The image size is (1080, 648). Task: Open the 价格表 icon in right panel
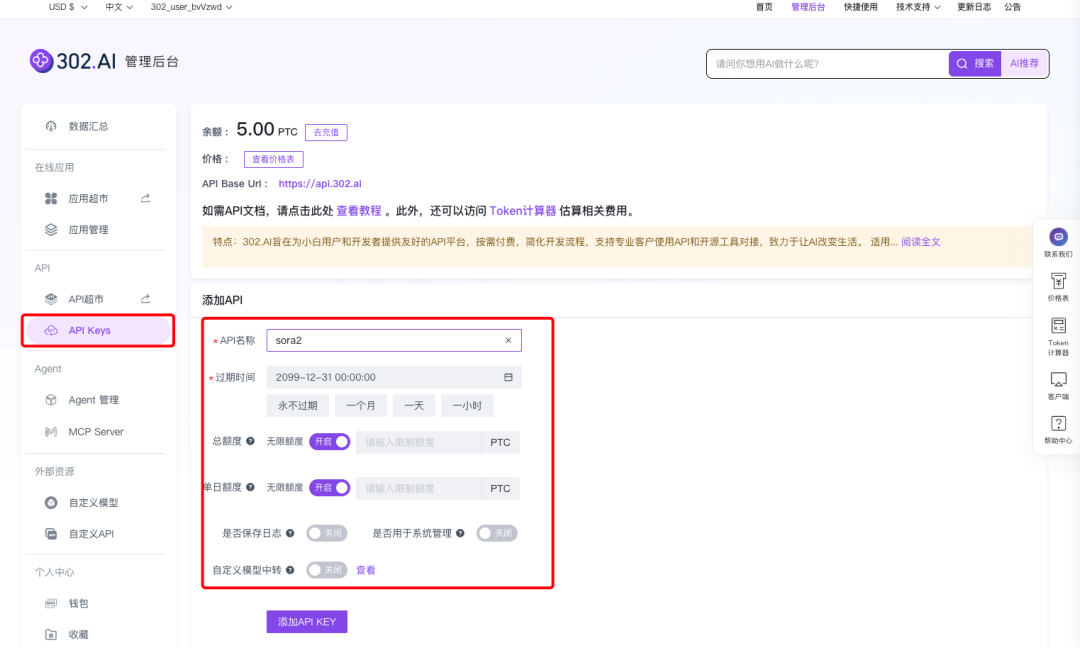pyautogui.click(x=1058, y=281)
